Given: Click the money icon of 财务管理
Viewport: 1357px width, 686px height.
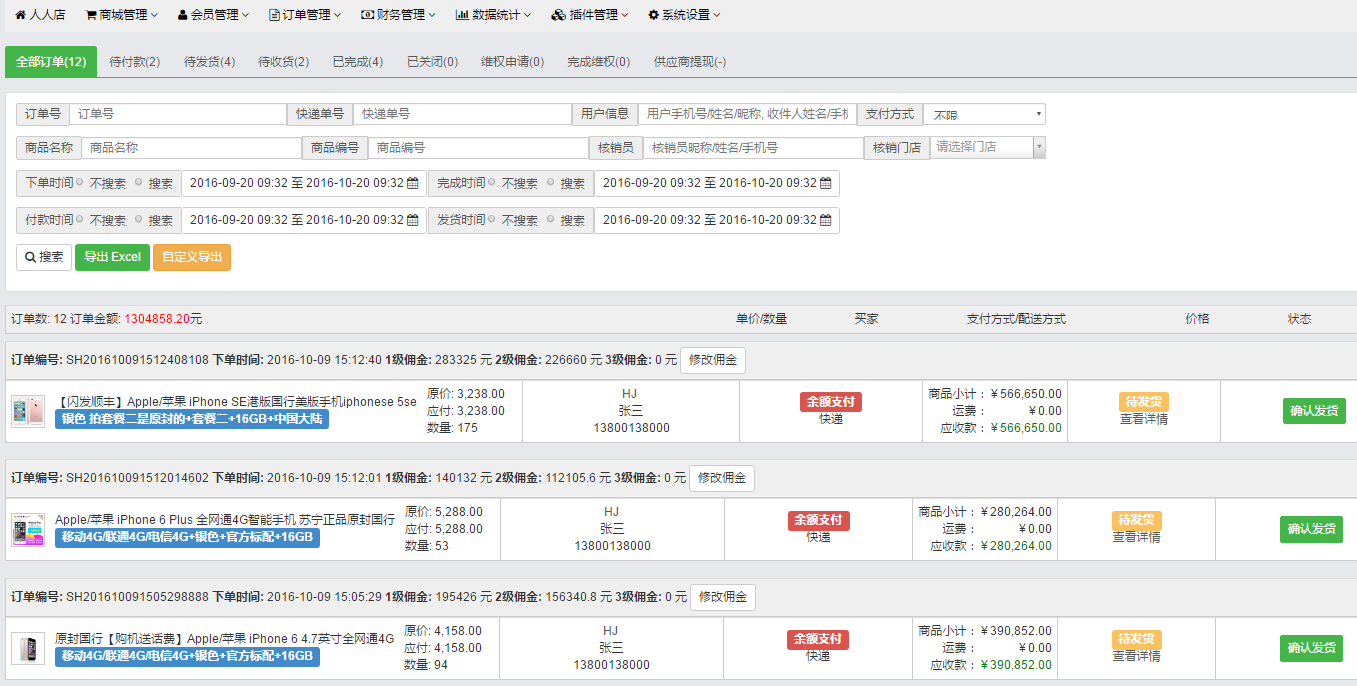Looking at the screenshot, I should coord(367,15).
